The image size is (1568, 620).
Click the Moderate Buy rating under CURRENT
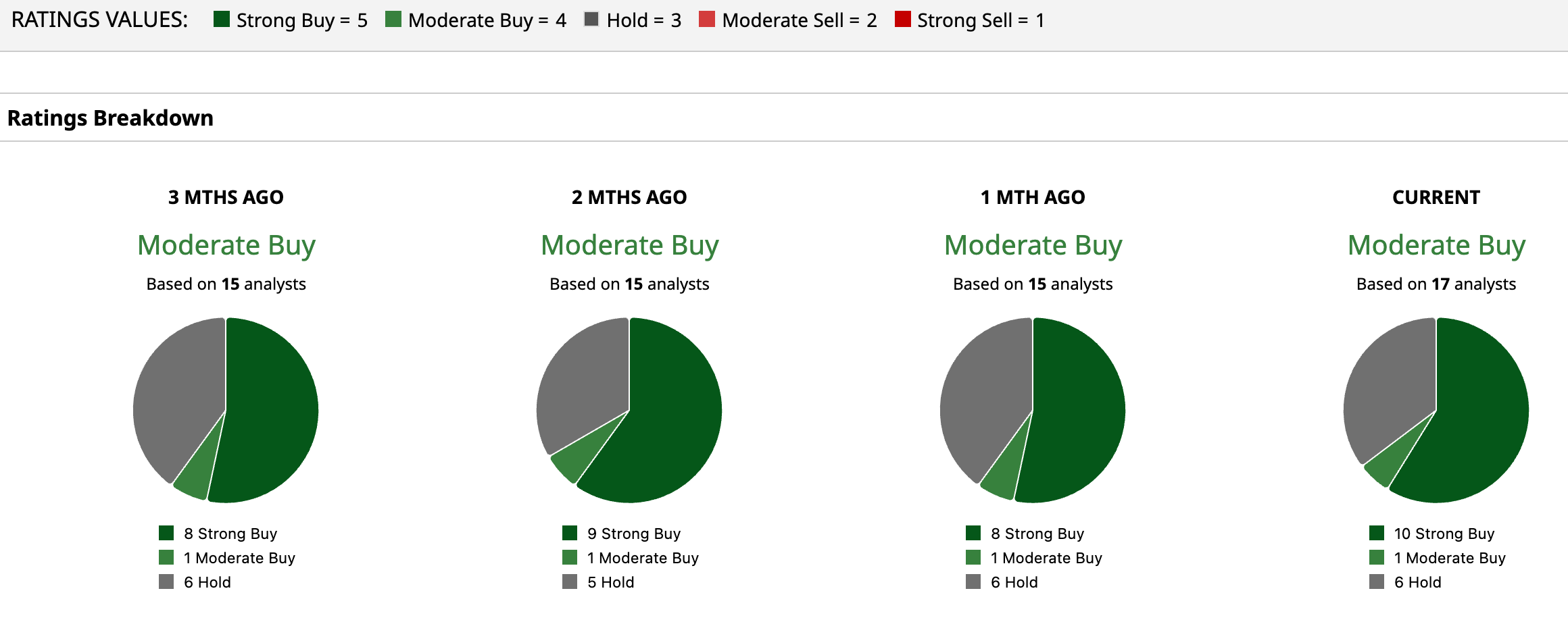1436,245
